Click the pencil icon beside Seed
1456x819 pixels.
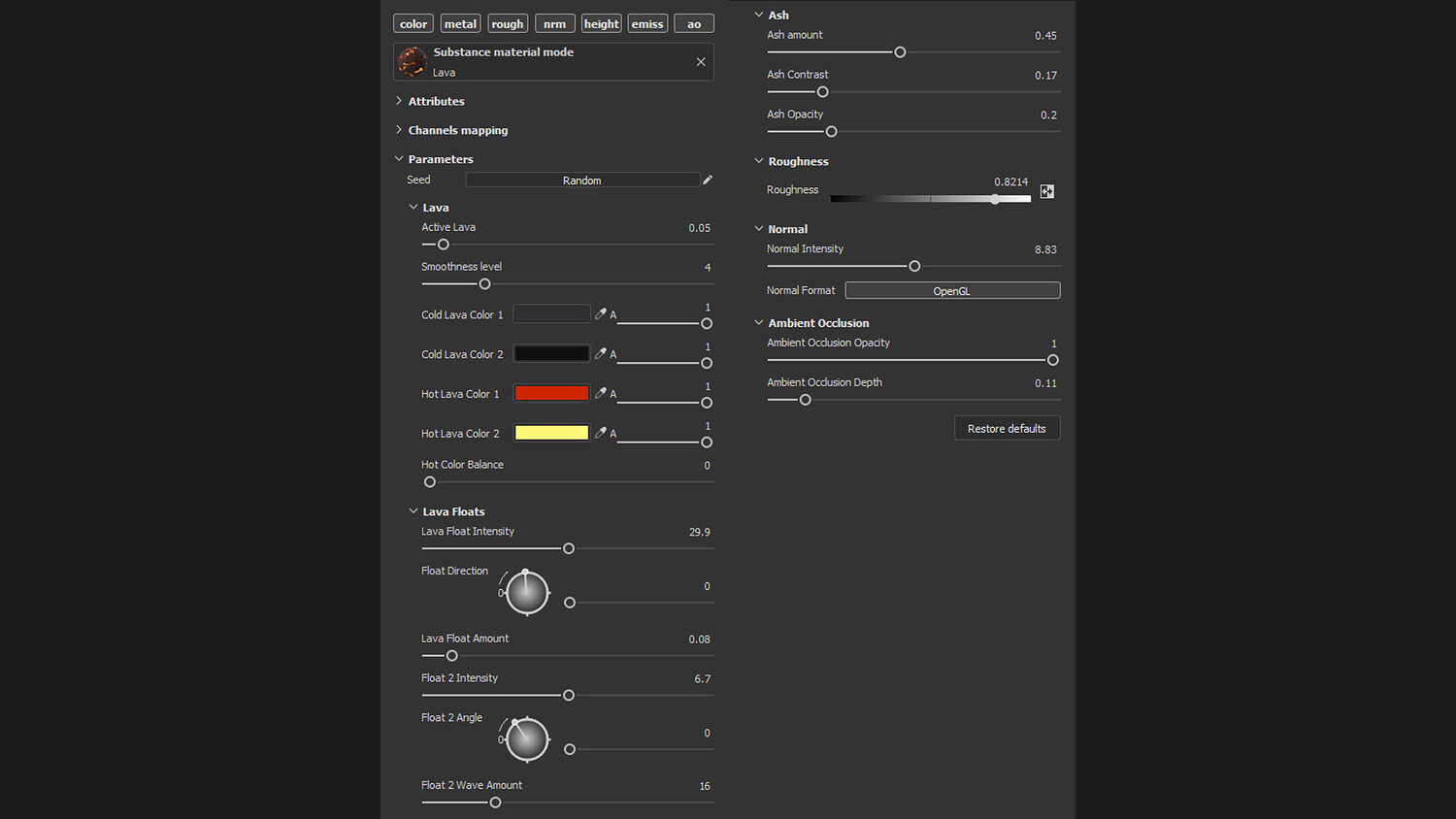pyautogui.click(x=708, y=180)
